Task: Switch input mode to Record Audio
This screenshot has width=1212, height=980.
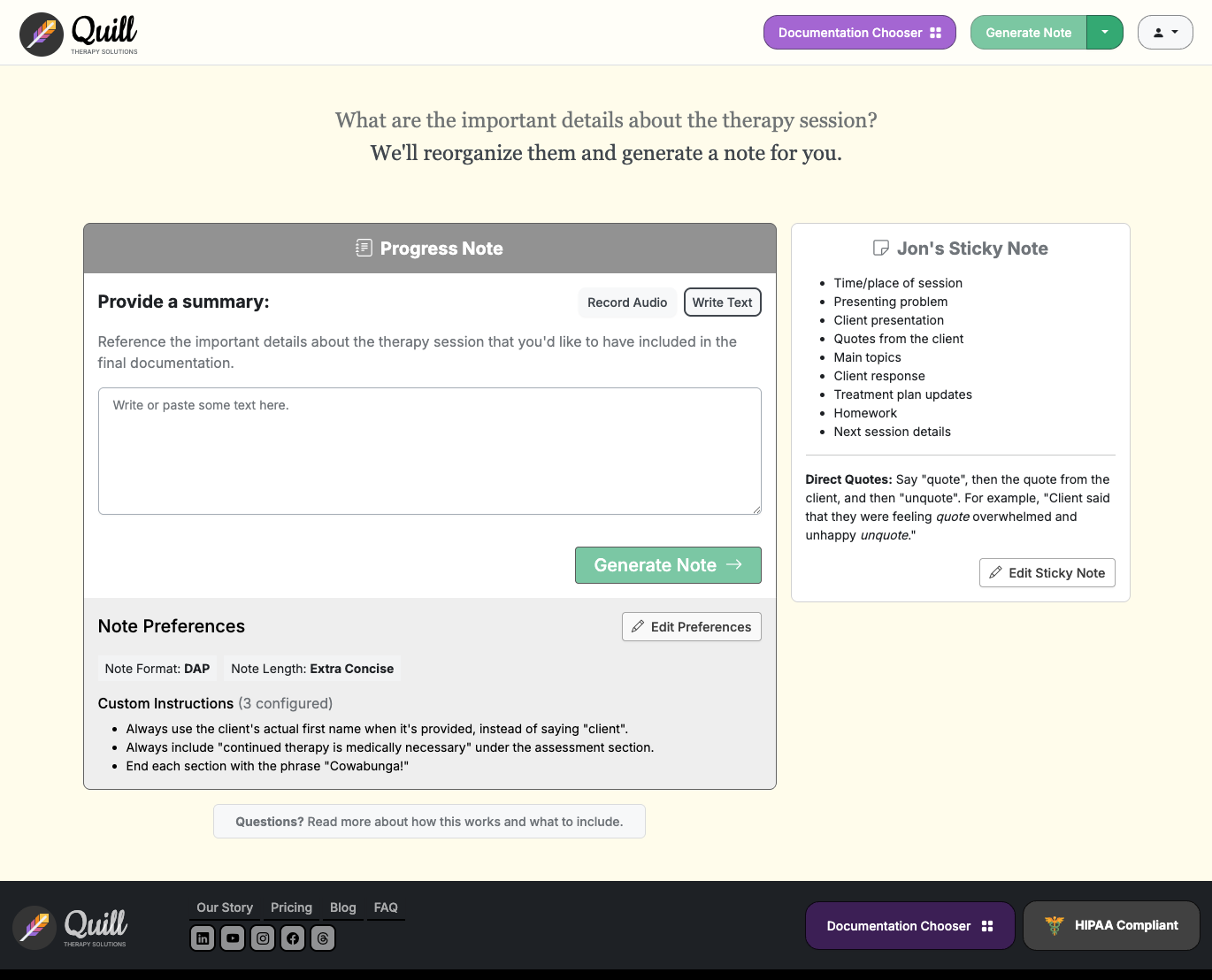Action: tap(627, 302)
